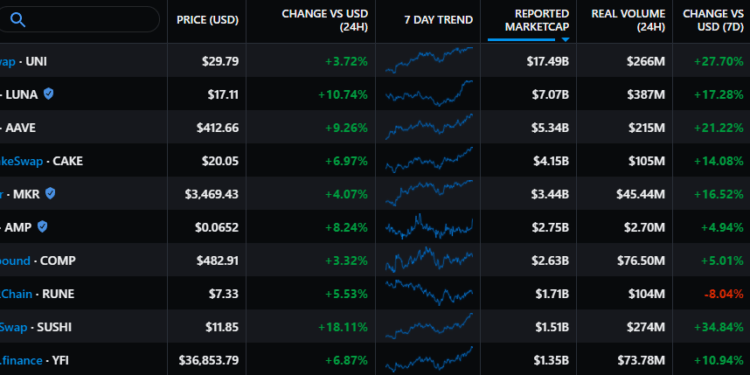Screen dimensions: 750x375
Task: Click the 7 Day Trend column header
Action: 439,20
